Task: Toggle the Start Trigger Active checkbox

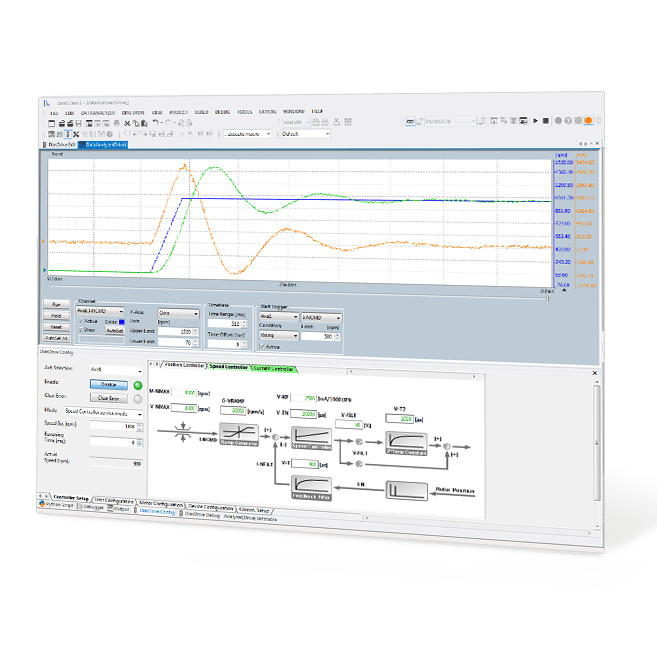Action: (x=261, y=347)
